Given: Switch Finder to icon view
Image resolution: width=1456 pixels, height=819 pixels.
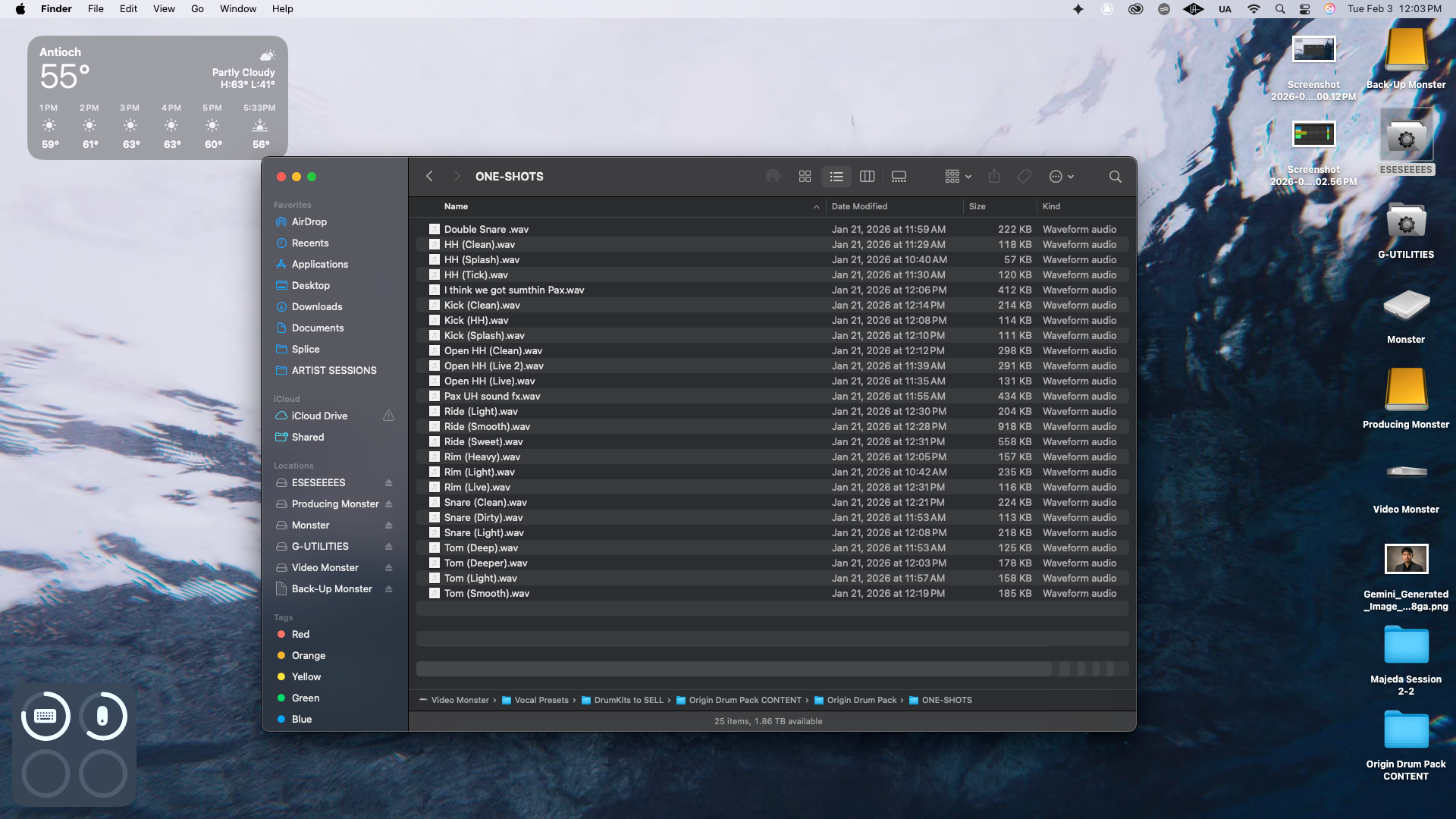Looking at the screenshot, I should click(x=805, y=177).
